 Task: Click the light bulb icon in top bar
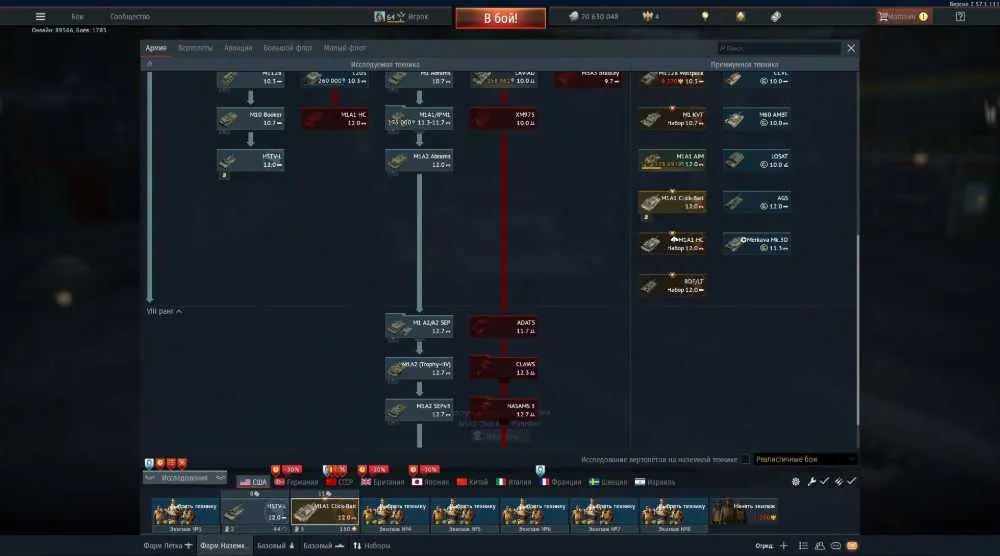[x=705, y=17]
